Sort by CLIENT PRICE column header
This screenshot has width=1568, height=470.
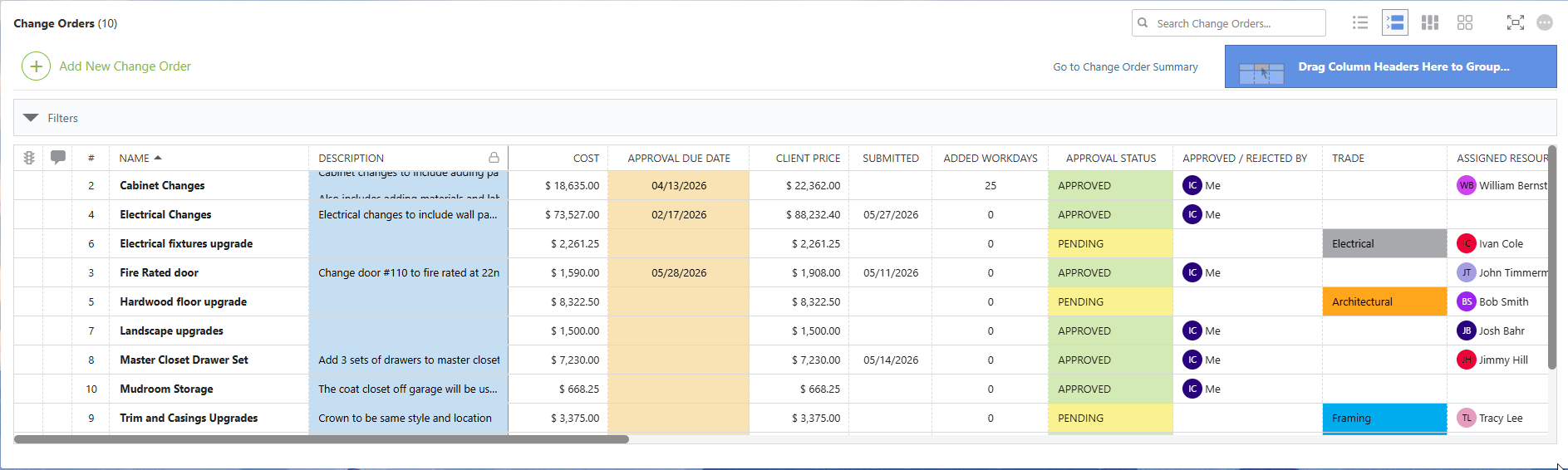pos(808,158)
